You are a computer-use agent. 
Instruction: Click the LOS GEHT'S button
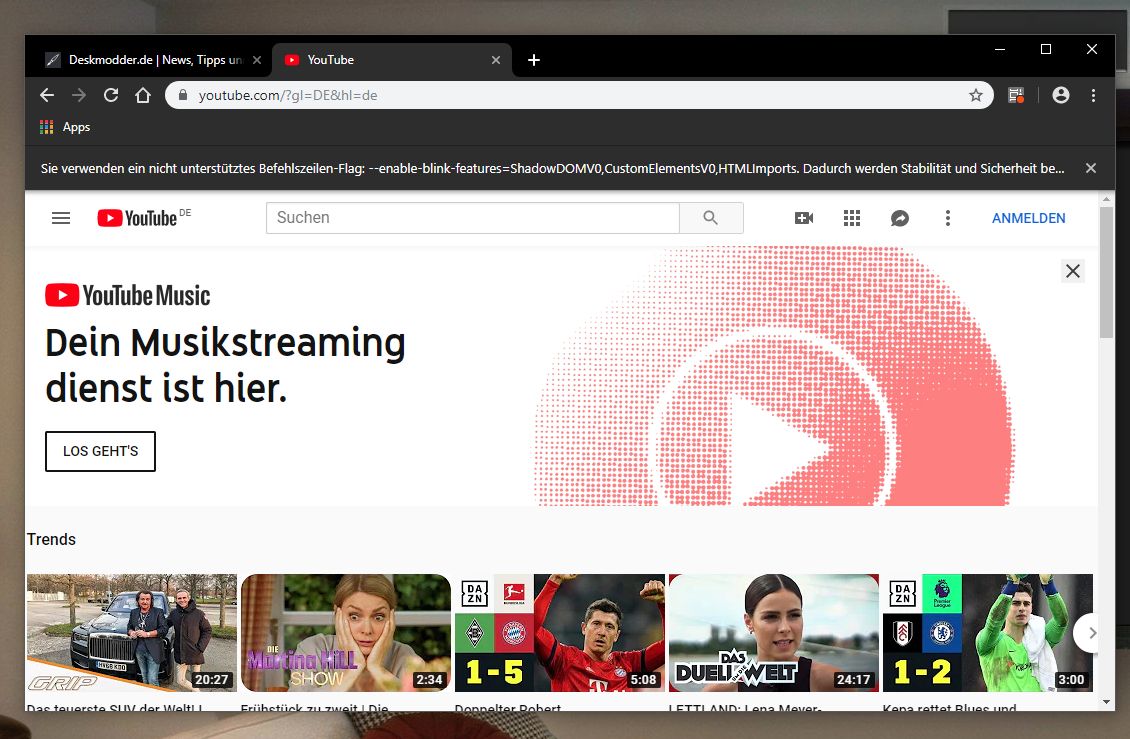[100, 451]
